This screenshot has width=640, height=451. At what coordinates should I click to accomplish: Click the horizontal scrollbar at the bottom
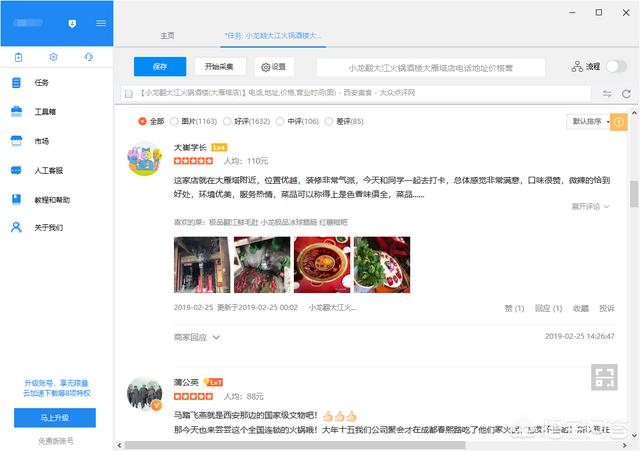[295, 445]
